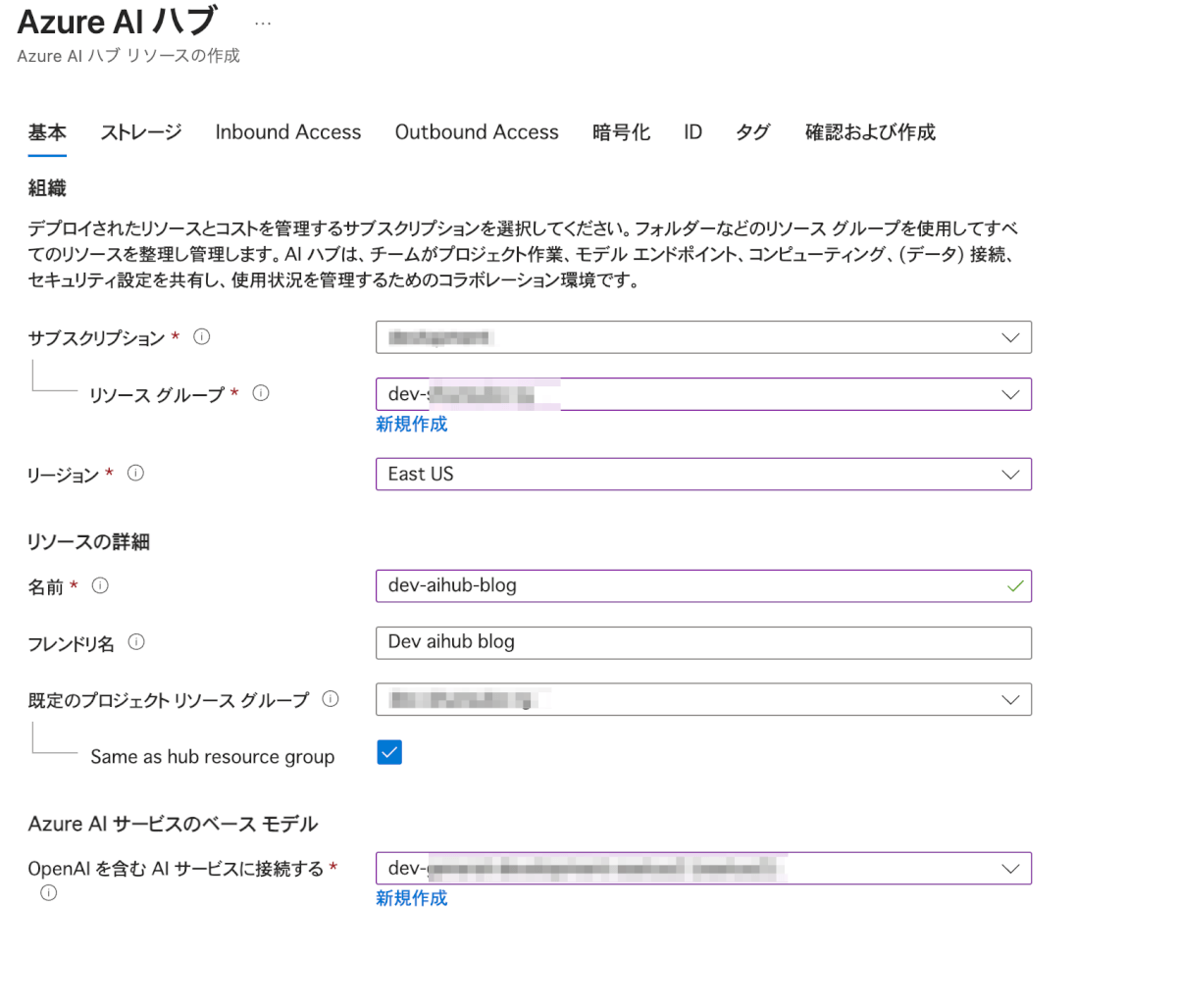The image size is (1177, 1008).
Task: Go to the Inbound Access tab
Action: tap(288, 132)
